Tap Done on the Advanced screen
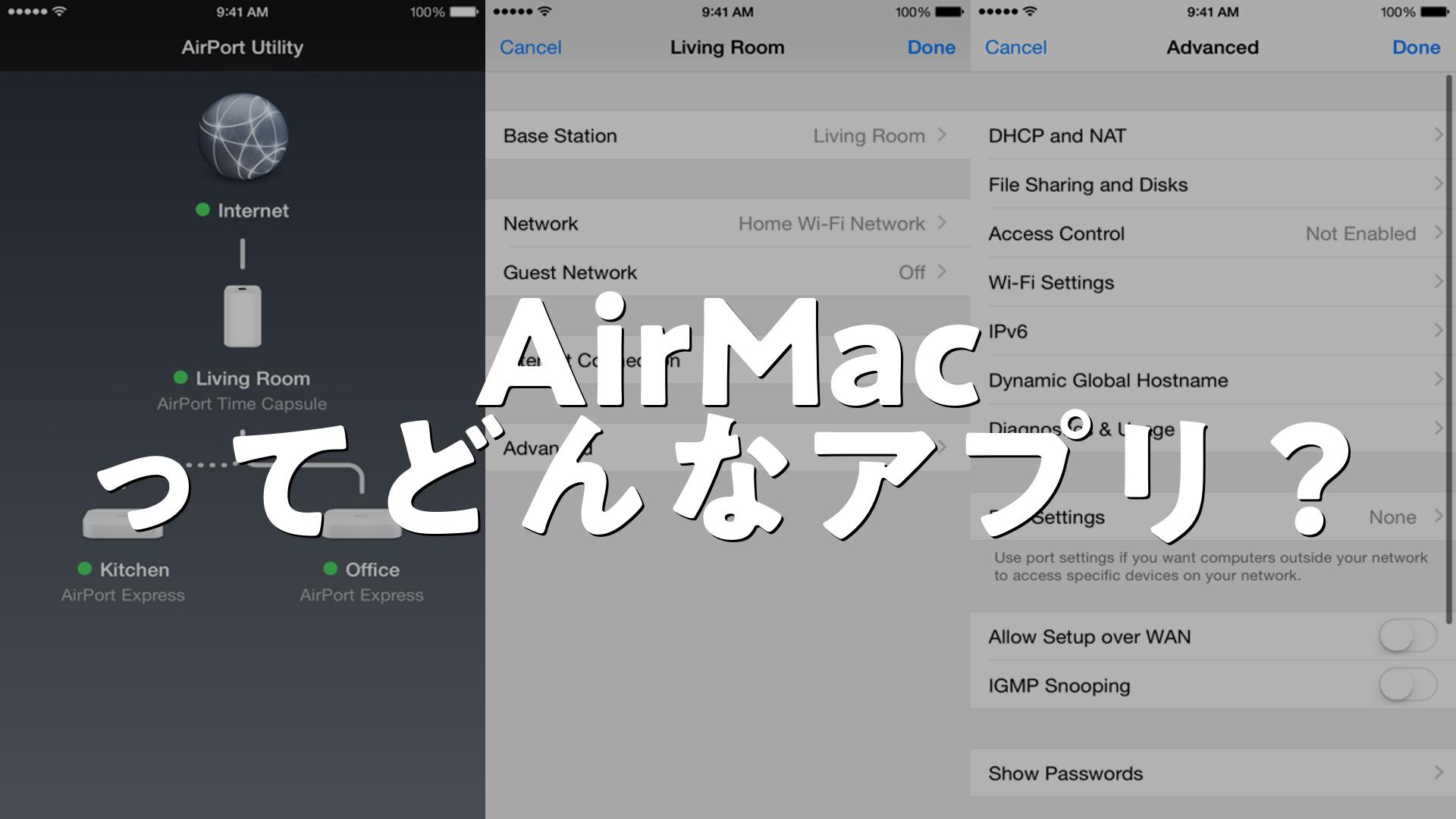 coord(1417,47)
